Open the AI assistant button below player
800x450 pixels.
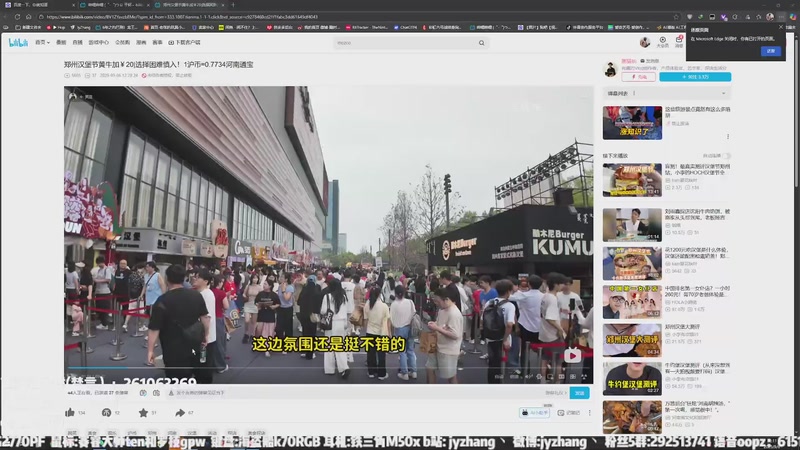pos(534,413)
